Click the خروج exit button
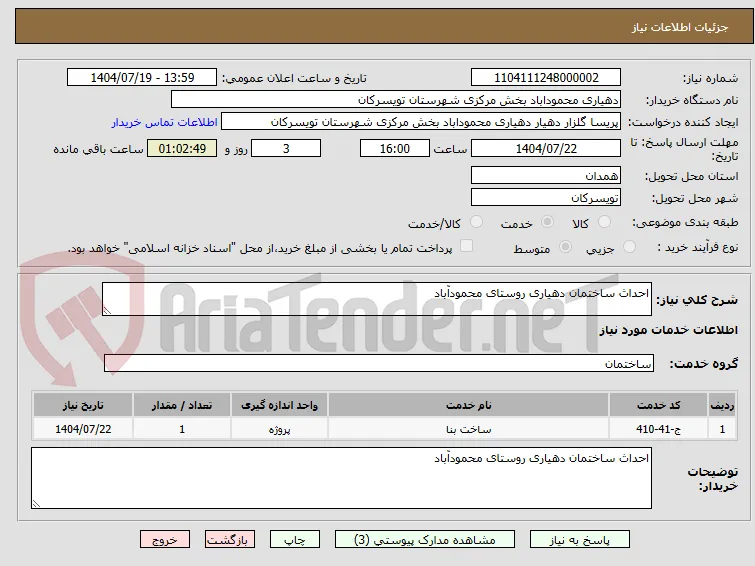 pos(165,540)
